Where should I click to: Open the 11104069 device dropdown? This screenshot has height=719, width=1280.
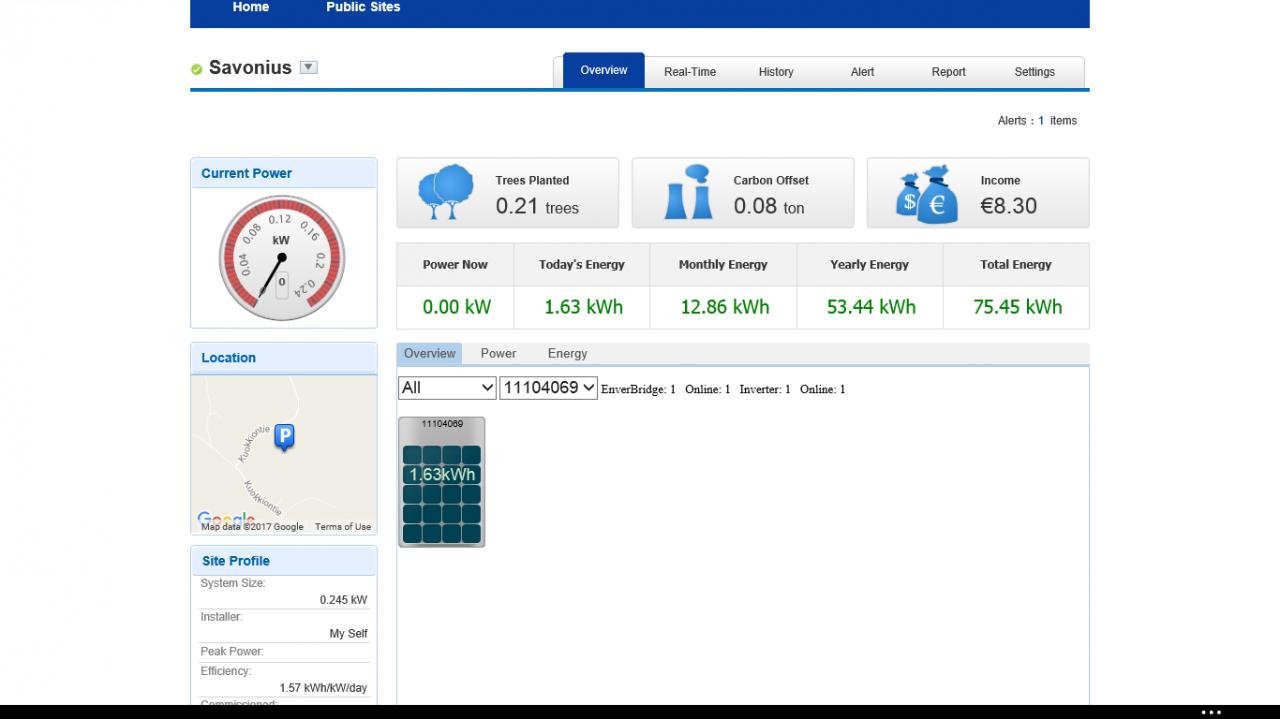click(x=548, y=388)
